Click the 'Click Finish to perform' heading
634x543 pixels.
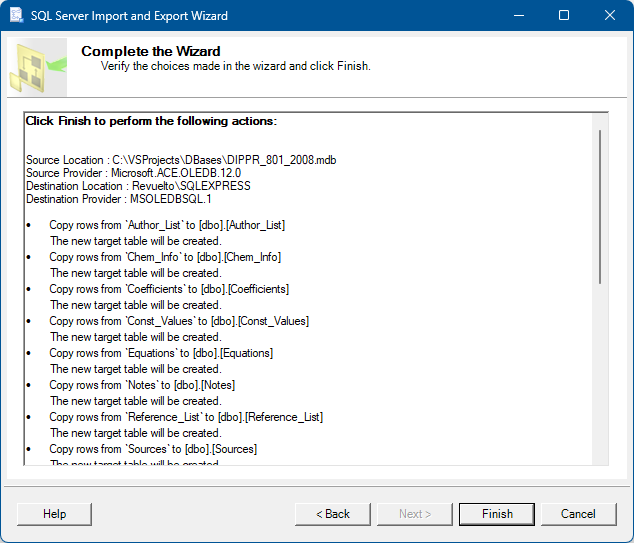(x=151, y=121)
